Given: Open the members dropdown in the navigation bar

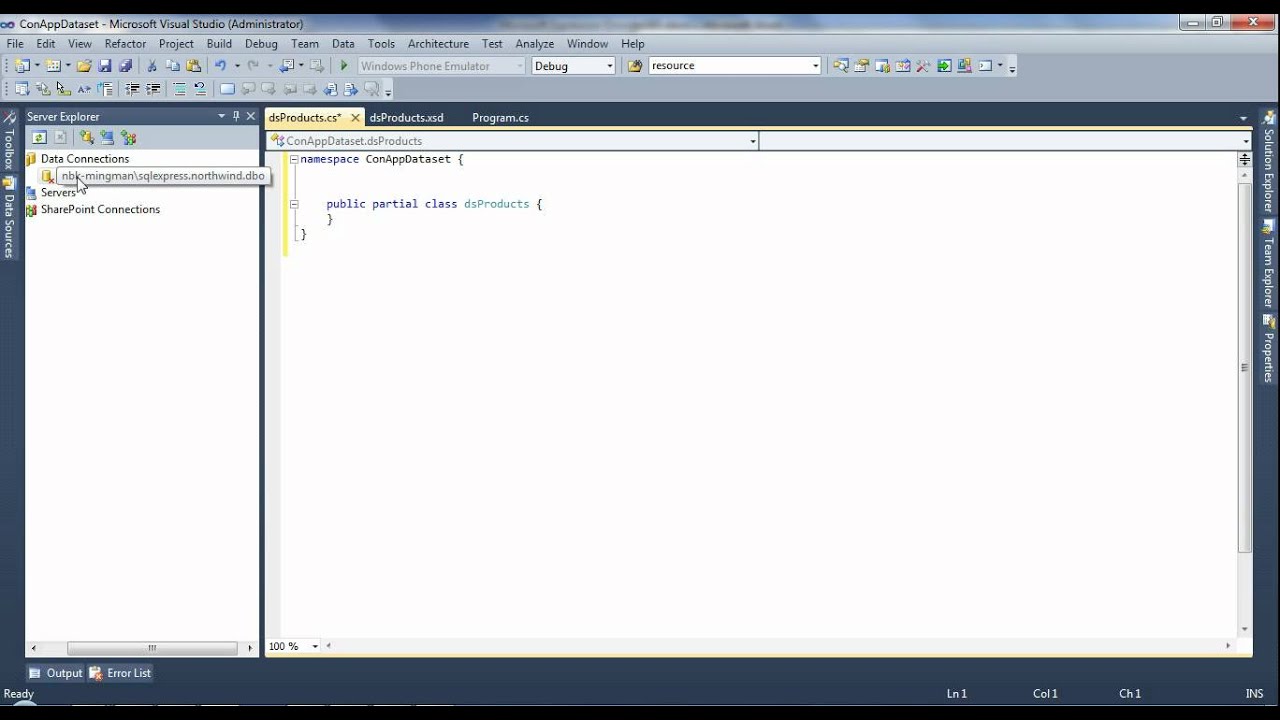Looking at the screenshot, I should [x=1246, y=141].
